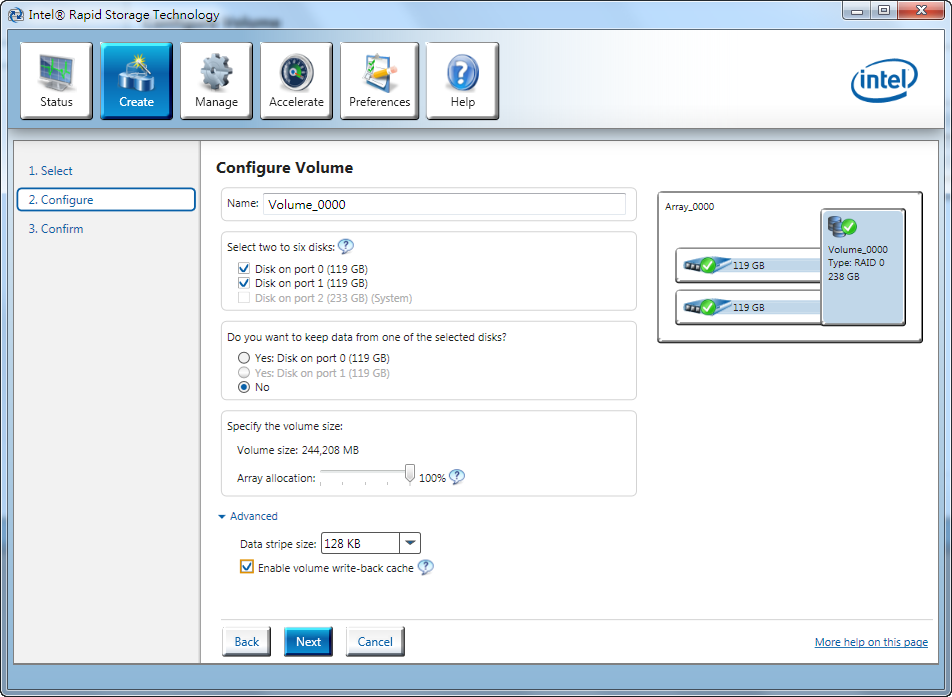
Task: Open the Accelerate gauge icon
Action: coord(296,81)
